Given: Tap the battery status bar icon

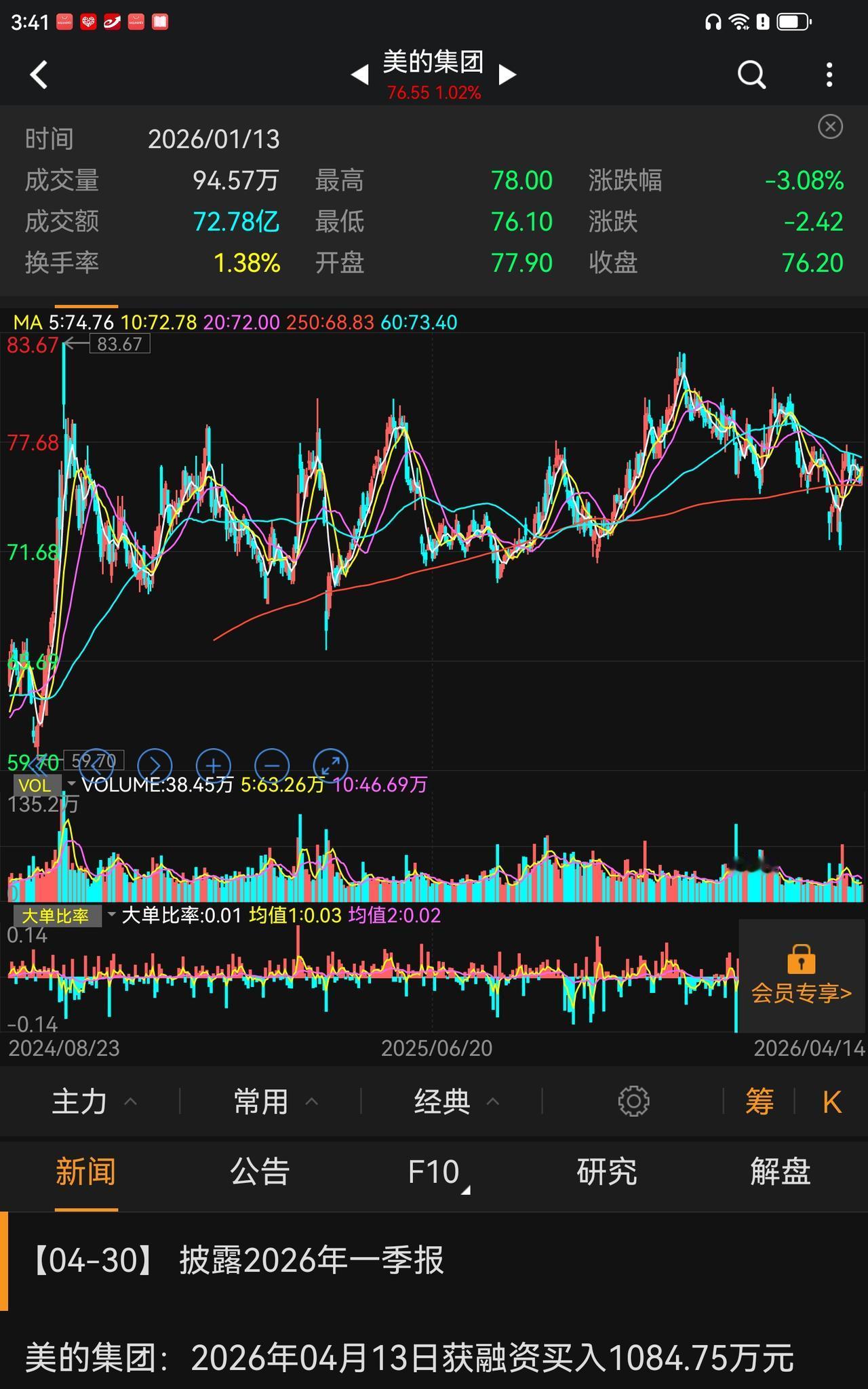Looking at the screenshot, I should tap(794, 22).
